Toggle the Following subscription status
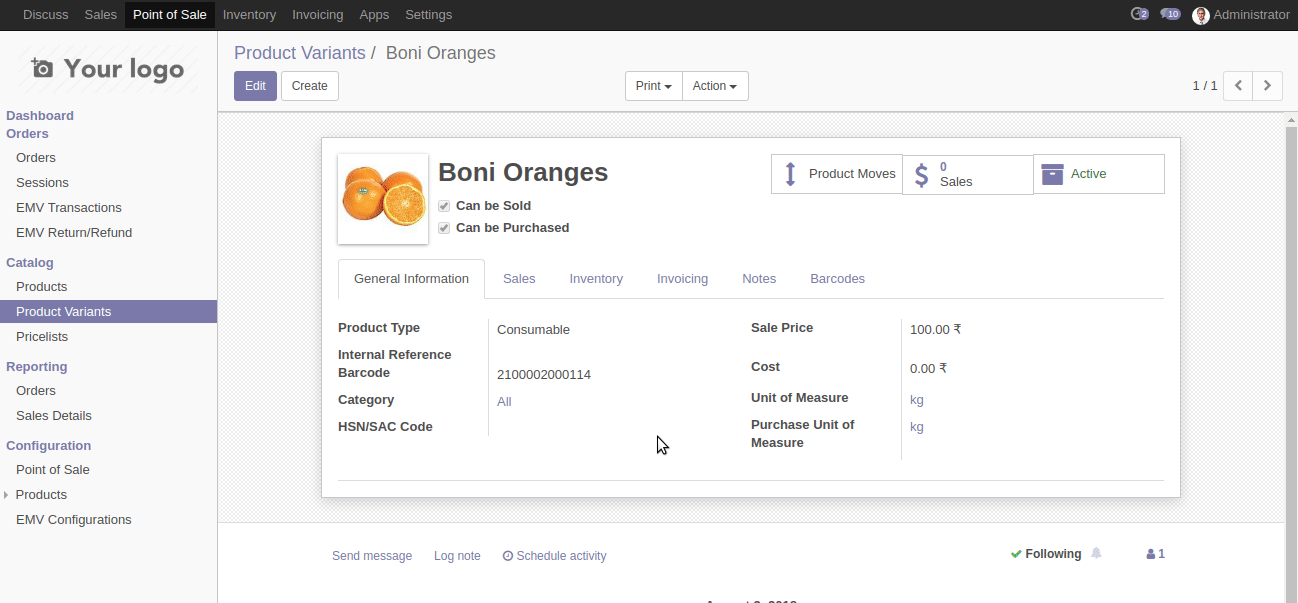Viewport: 1298px width, 603px height. [x=1046, y=554]
